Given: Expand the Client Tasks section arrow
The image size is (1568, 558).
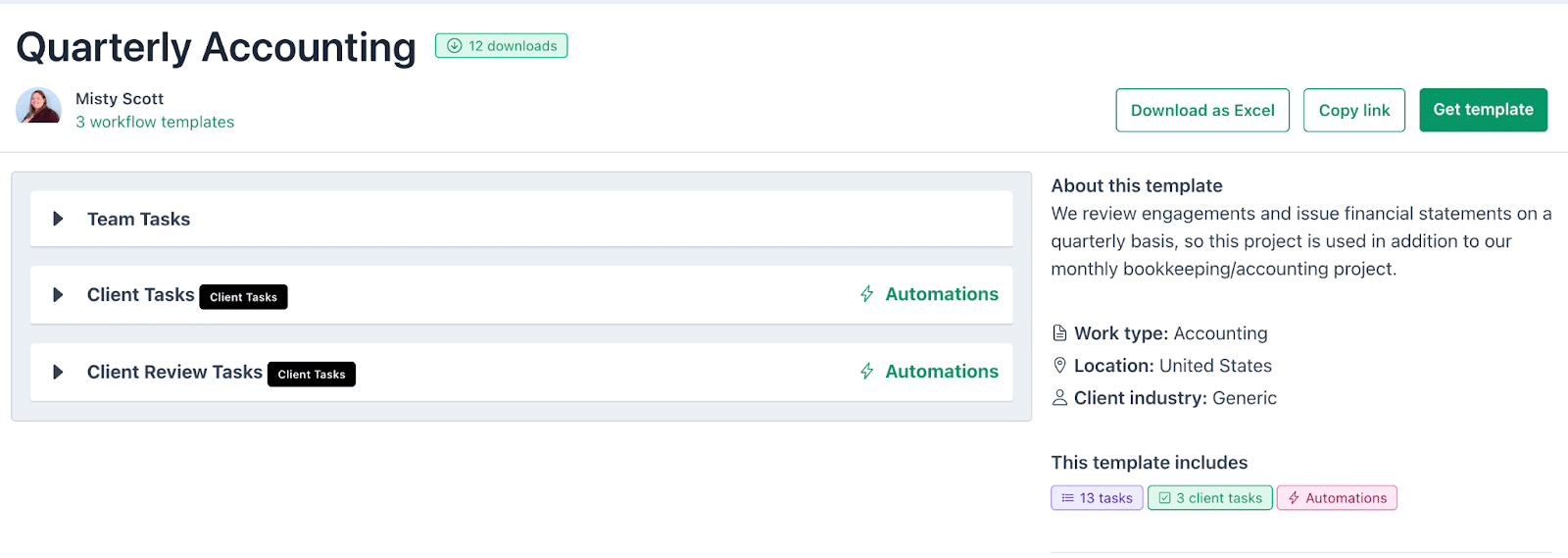Looking at the screenshot, I should (x=58, y=294).
